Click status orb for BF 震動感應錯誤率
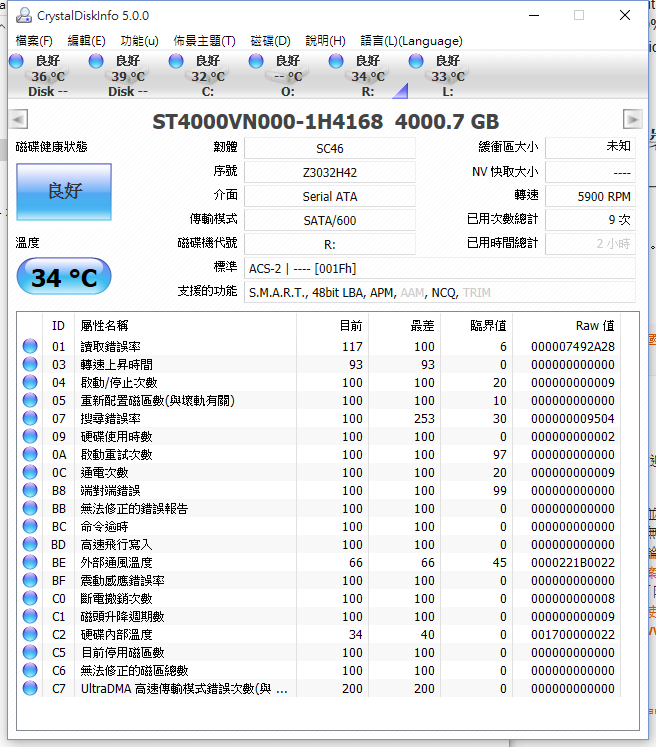The width and height of the screenshot is (656, 747). click(30, 581)
